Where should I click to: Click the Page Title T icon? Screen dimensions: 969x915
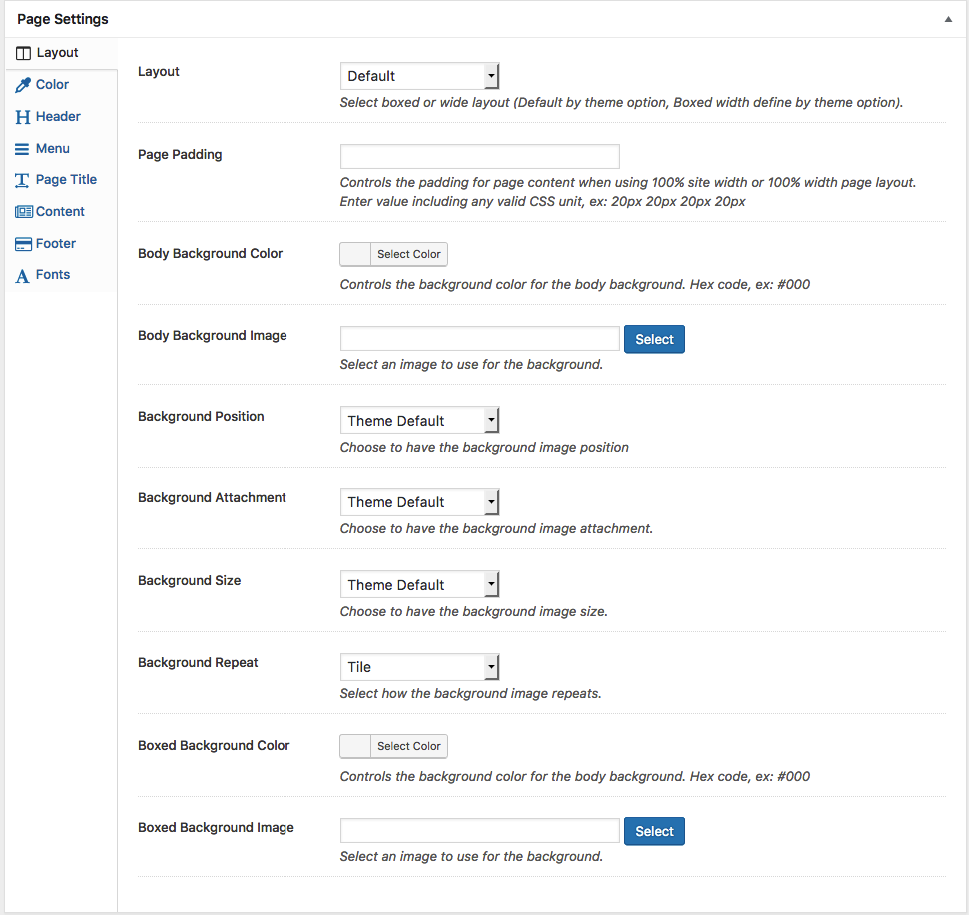(x=22, y=181)
